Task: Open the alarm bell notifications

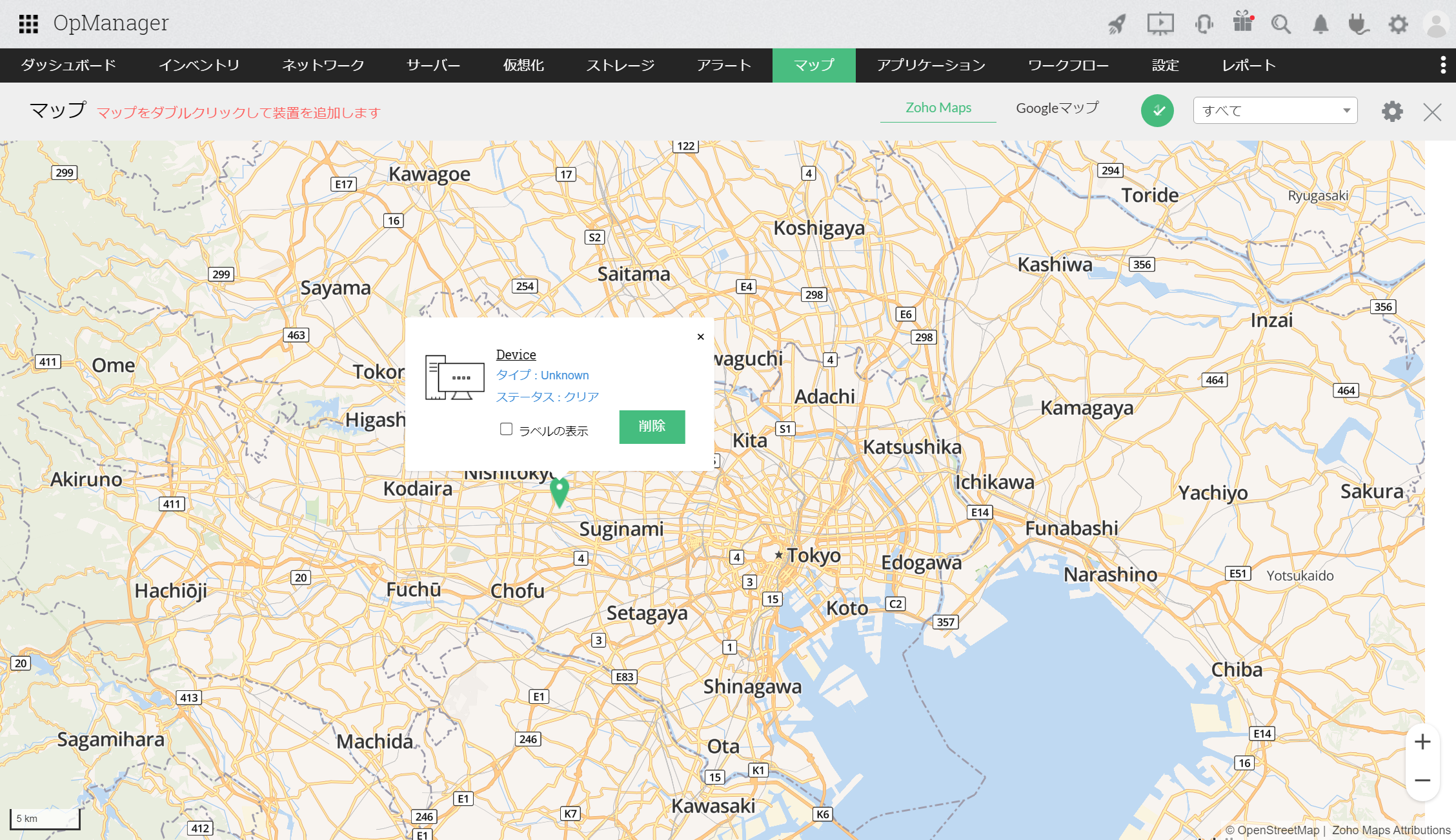Action: [x=1320, y=25]
